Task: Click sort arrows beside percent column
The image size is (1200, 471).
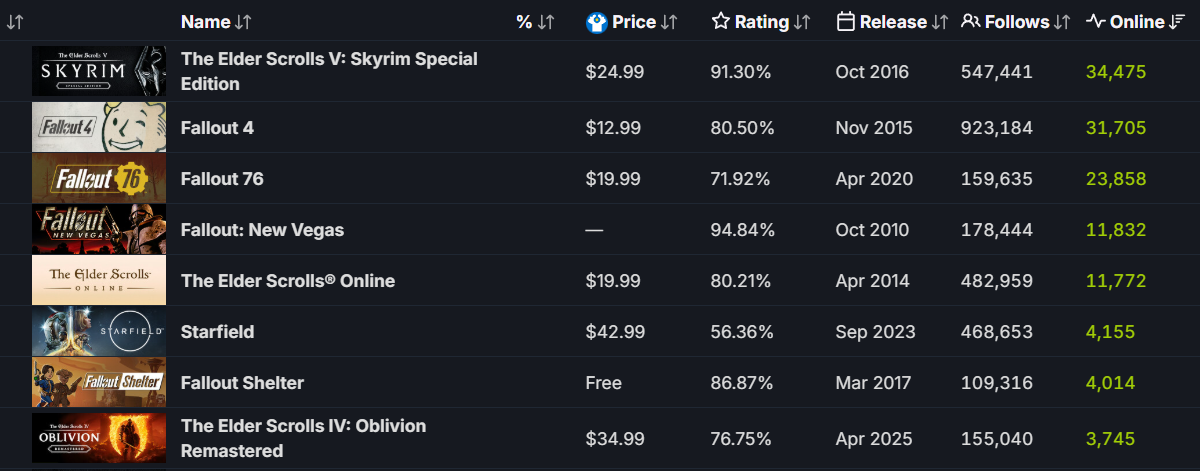Action: [x=546, y=22]
